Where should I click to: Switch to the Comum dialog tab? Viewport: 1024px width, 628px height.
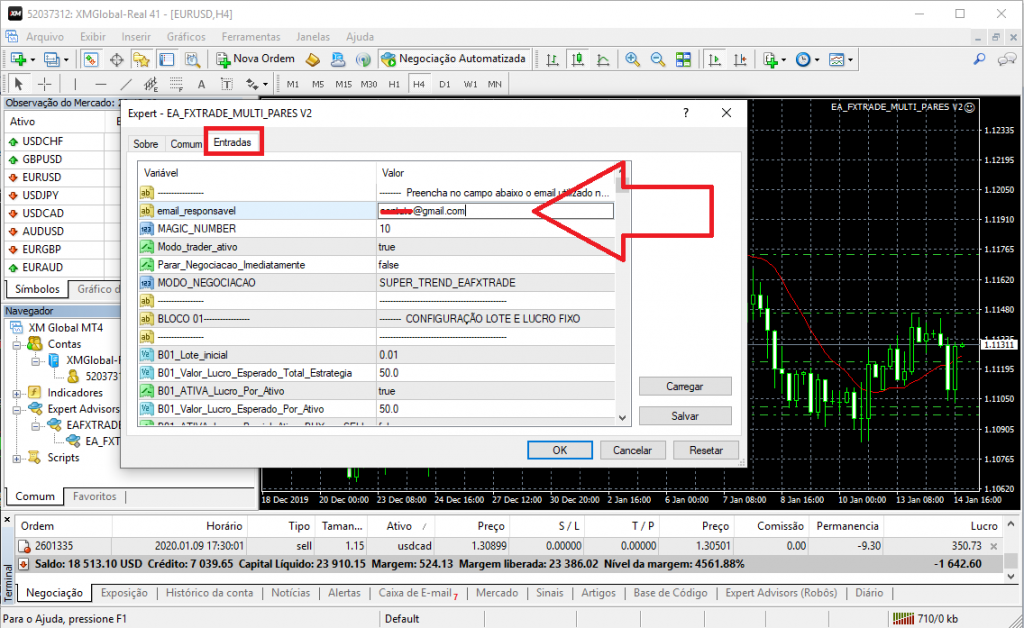pos(186,144)
